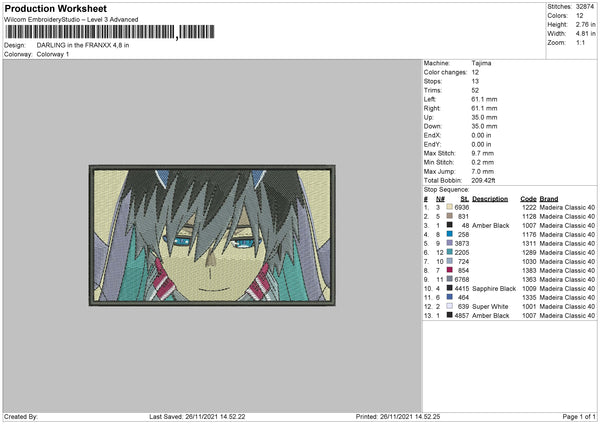This screenshot has width=600, height=424.
Task: Click the barcode below the worksheet title
Action: [x=109, y=32]
